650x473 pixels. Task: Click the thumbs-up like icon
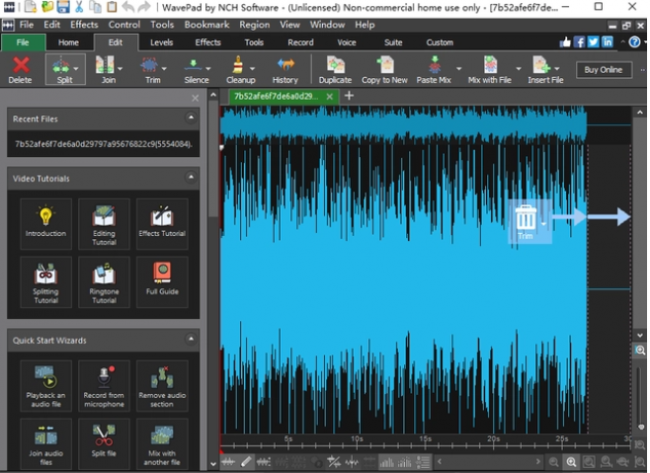click(565, 42)
